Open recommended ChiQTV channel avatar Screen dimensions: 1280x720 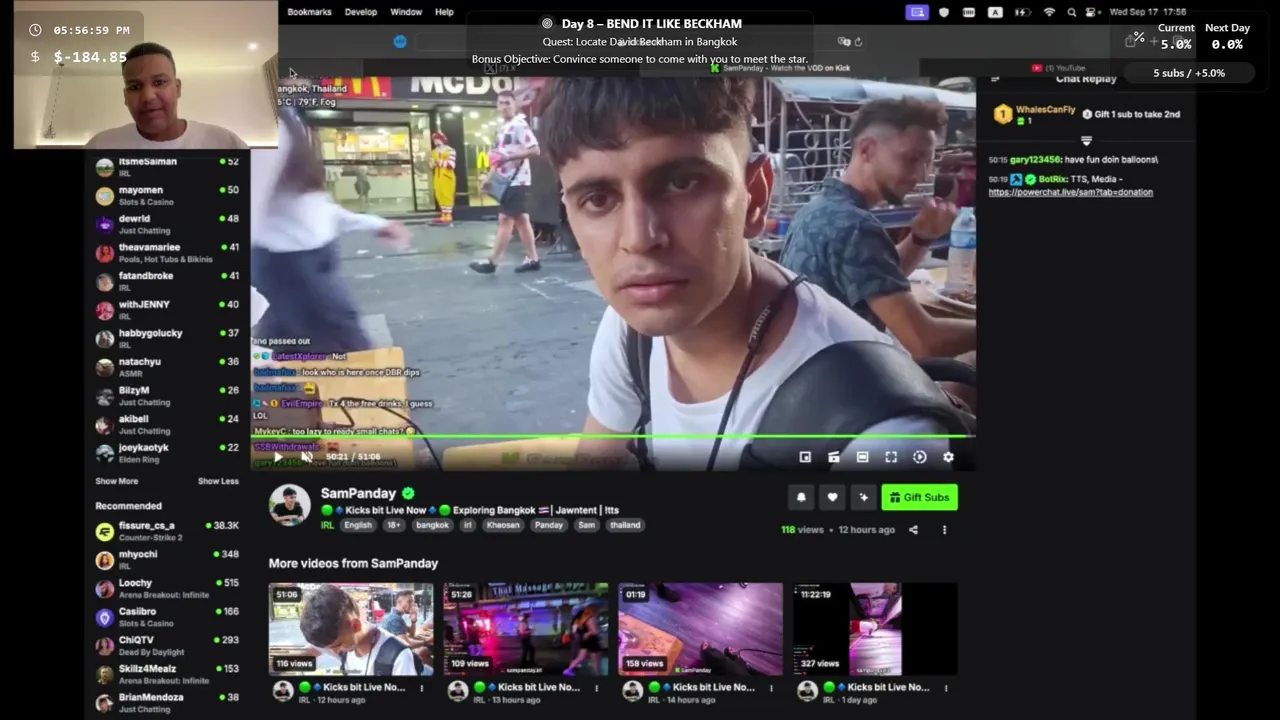tap(104, 646)
